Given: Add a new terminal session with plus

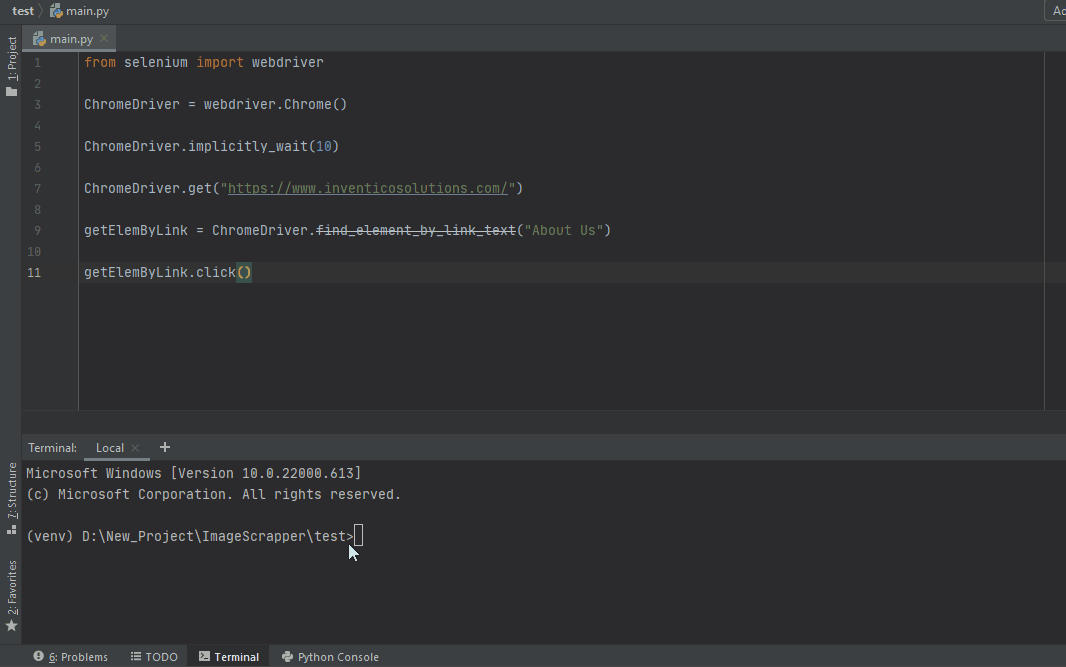Looking at the screenshot, I should pos(165,447).
